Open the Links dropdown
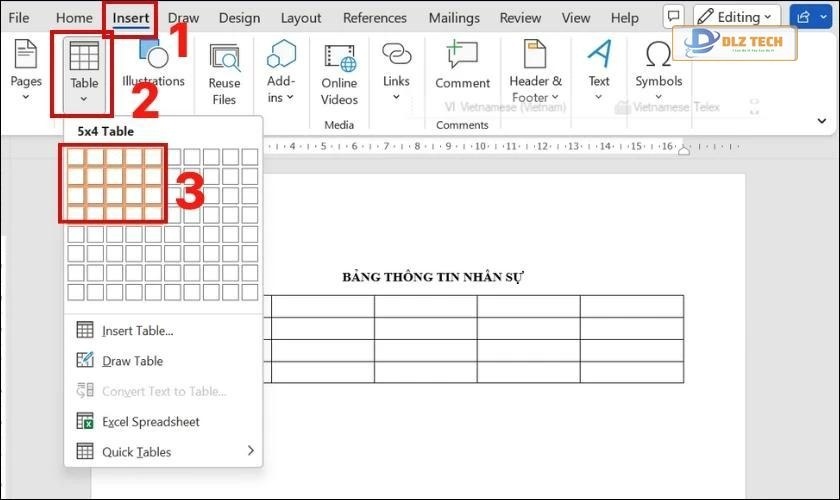This screenshot has height=500, width=840. [x=396, y=68]
